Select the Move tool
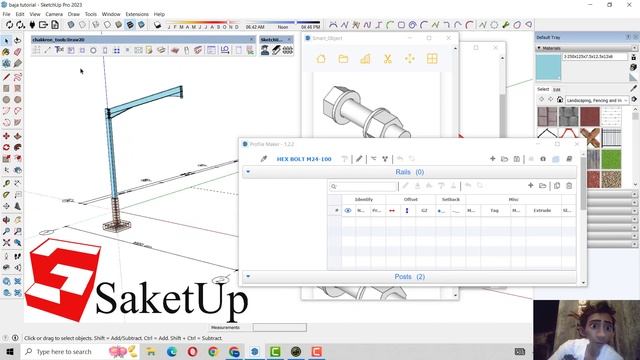The image size is (640, 360). (6, 136)
